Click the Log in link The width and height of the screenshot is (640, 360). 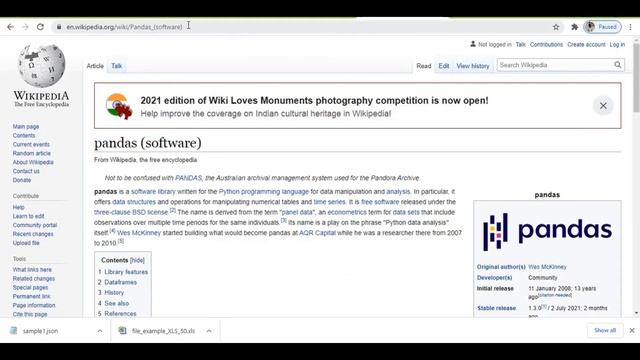click(617, 44)
